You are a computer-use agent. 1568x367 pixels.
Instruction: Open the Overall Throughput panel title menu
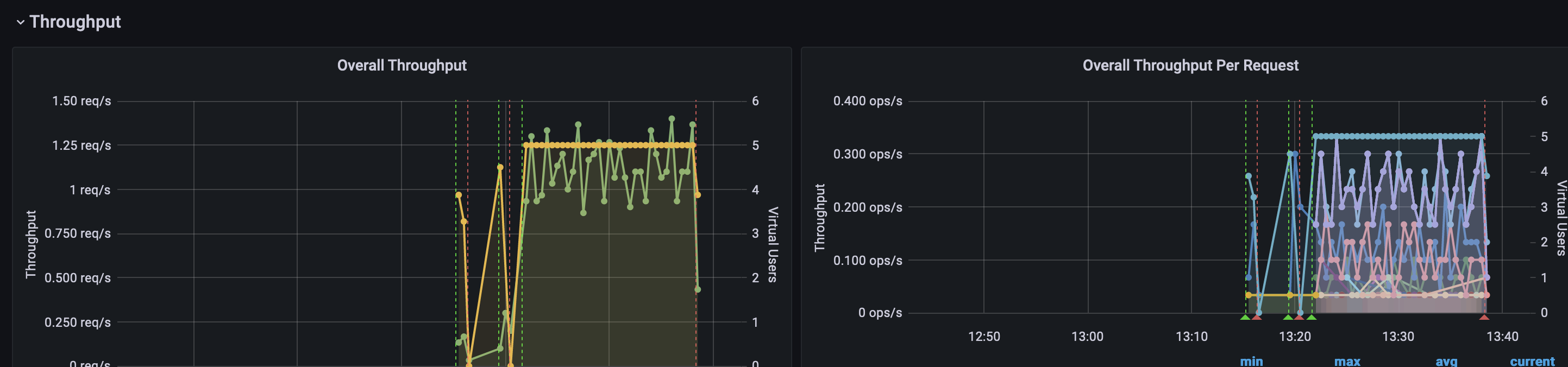[402, 65]
